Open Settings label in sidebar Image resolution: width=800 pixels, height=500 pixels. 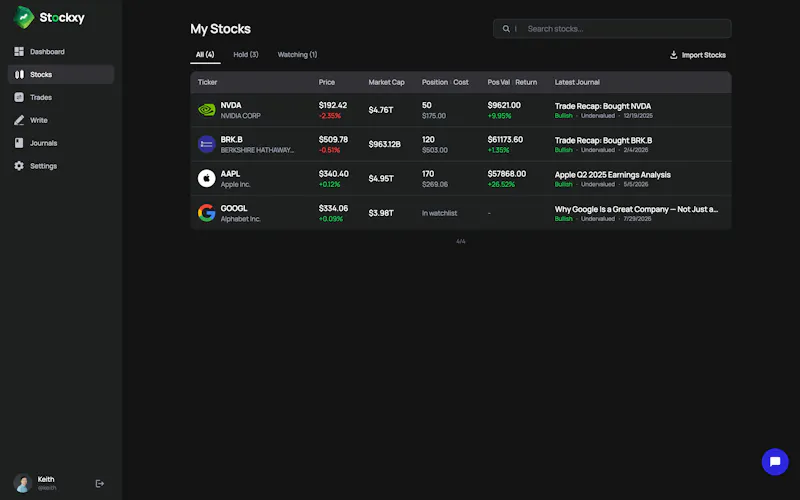click(43, 166)
